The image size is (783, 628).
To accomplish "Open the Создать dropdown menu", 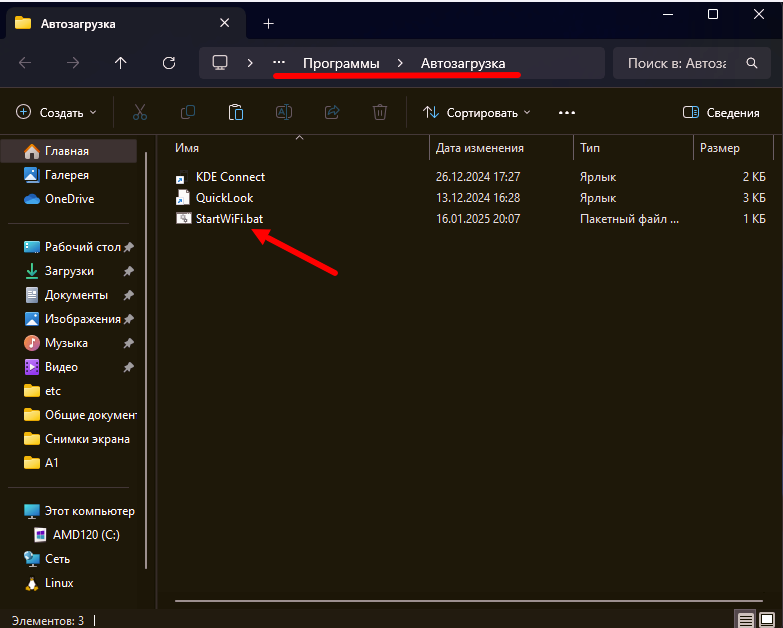I will 57,113.
